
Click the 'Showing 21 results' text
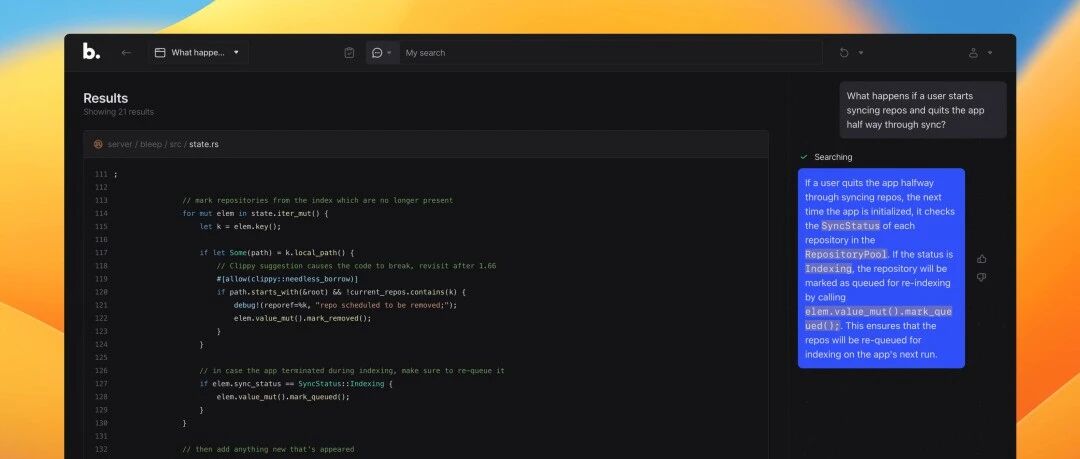tap(118, 112)
